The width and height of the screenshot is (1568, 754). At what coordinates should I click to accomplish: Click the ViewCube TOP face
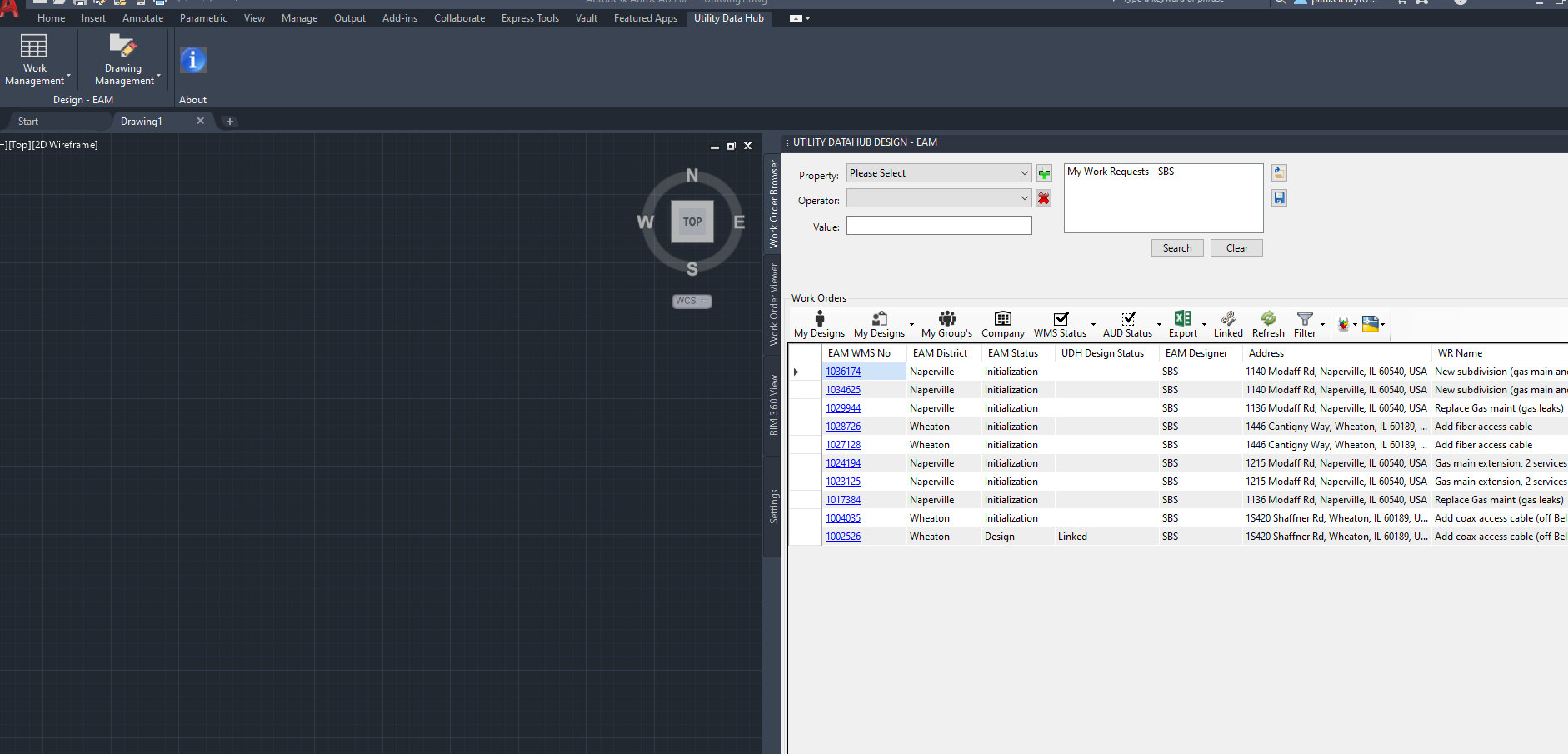692,222
